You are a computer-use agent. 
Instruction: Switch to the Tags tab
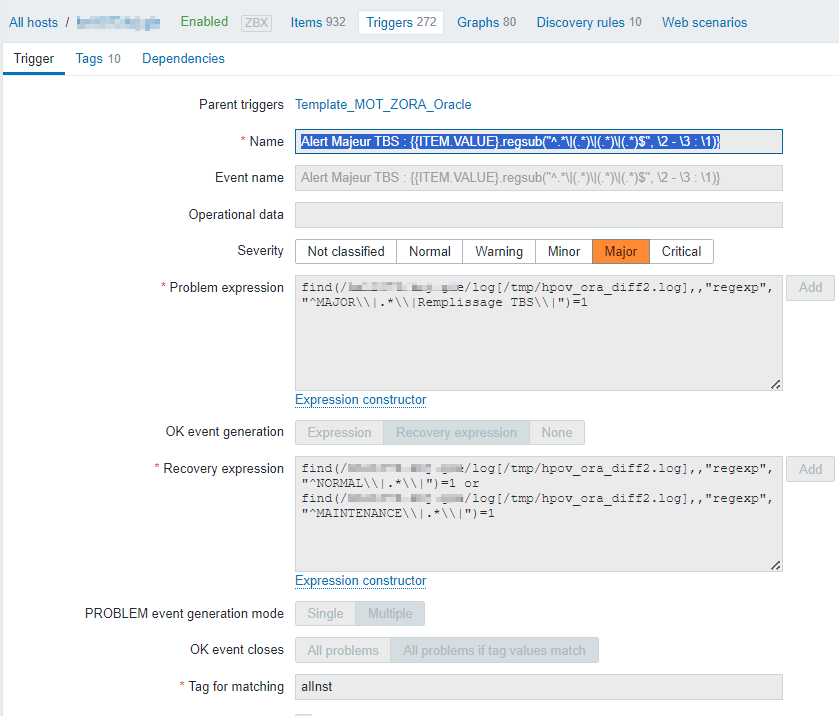coord(98,59)
